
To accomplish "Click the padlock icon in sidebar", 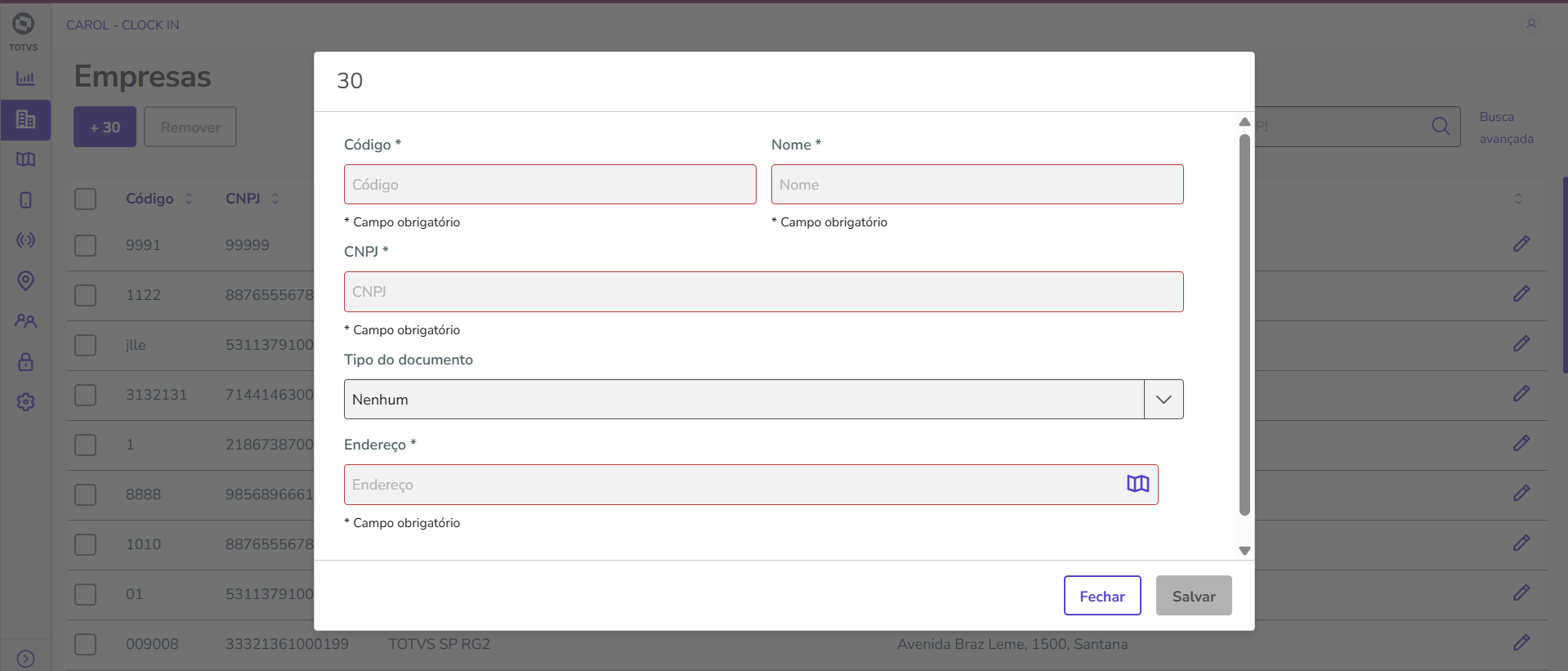I will tap(25, 361).
